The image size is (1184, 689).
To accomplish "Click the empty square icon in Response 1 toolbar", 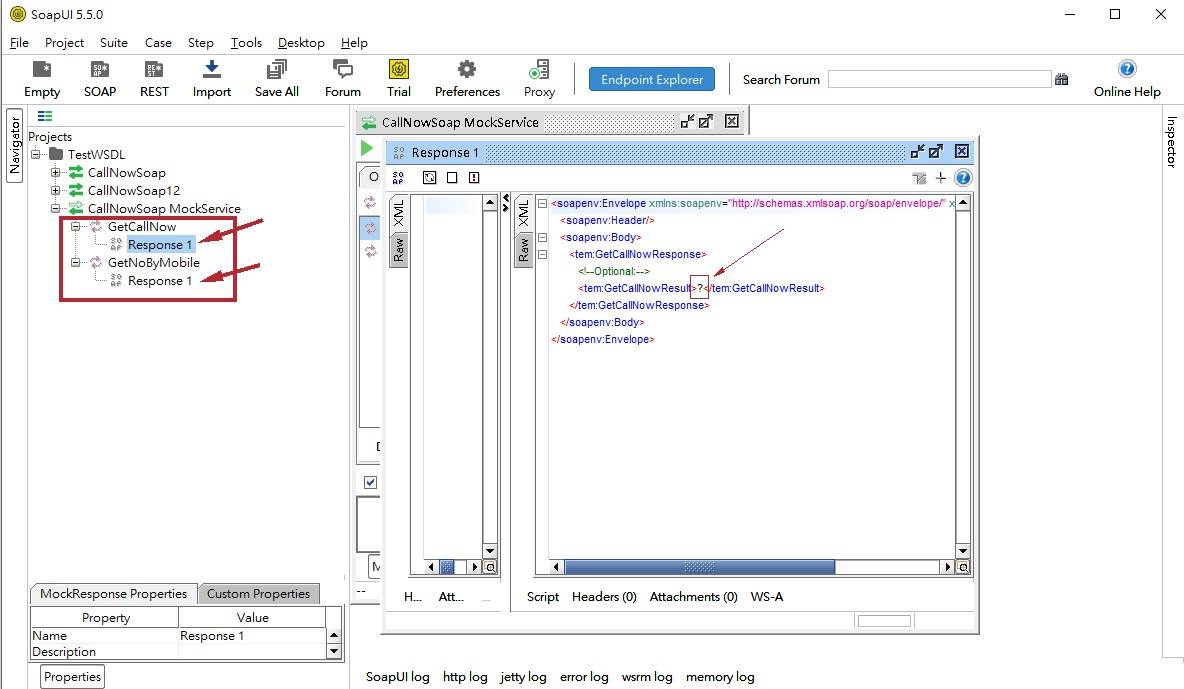I will pyautogui.click(x=452, y=178).
